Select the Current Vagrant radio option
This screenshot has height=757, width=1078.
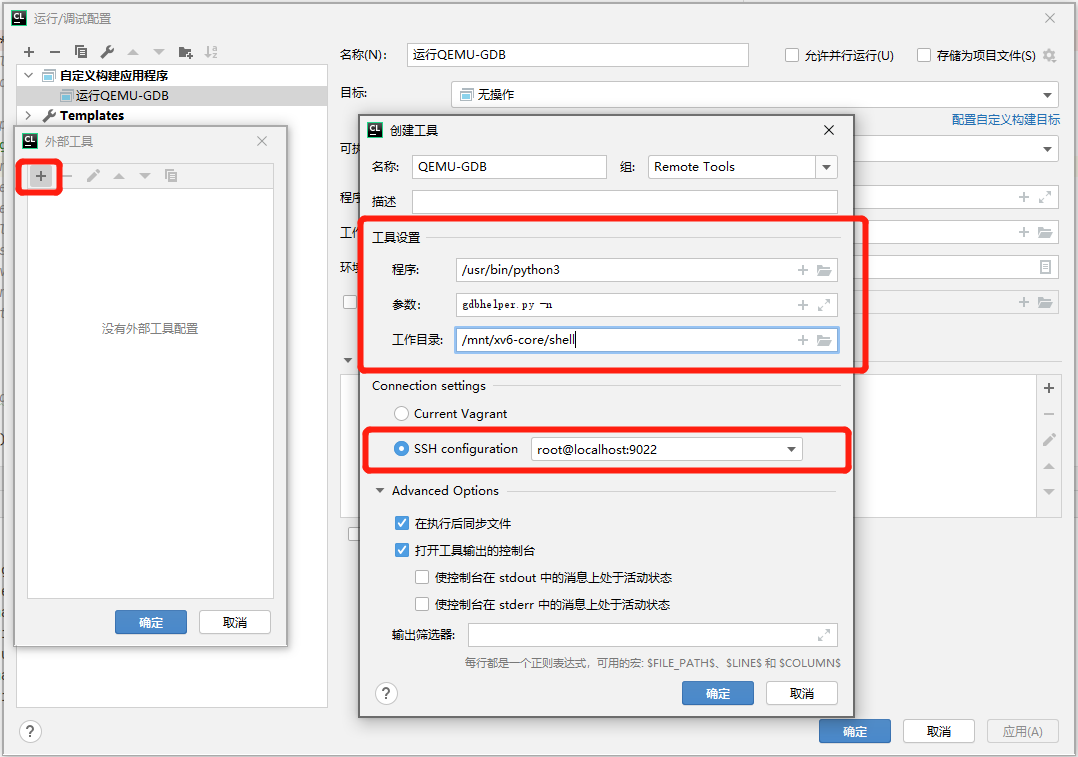coord(401,413)
